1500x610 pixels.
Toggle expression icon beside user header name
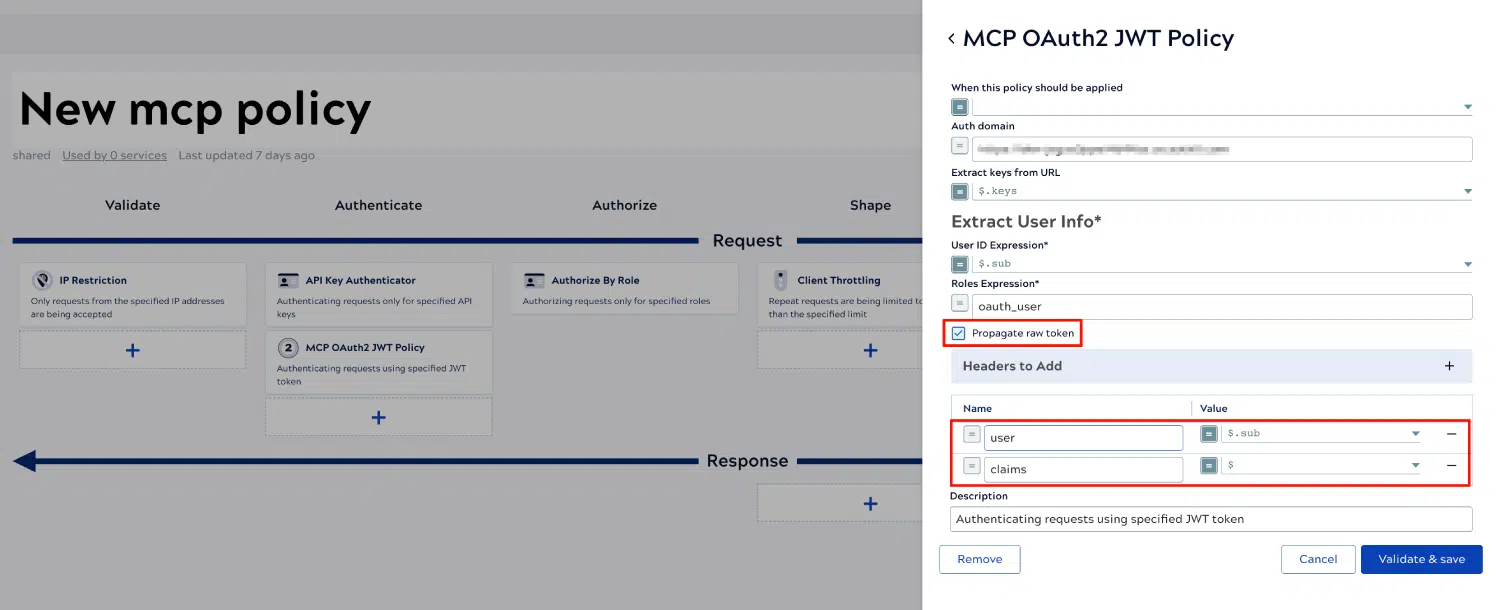pyautogui.click(x=971, y=434)
